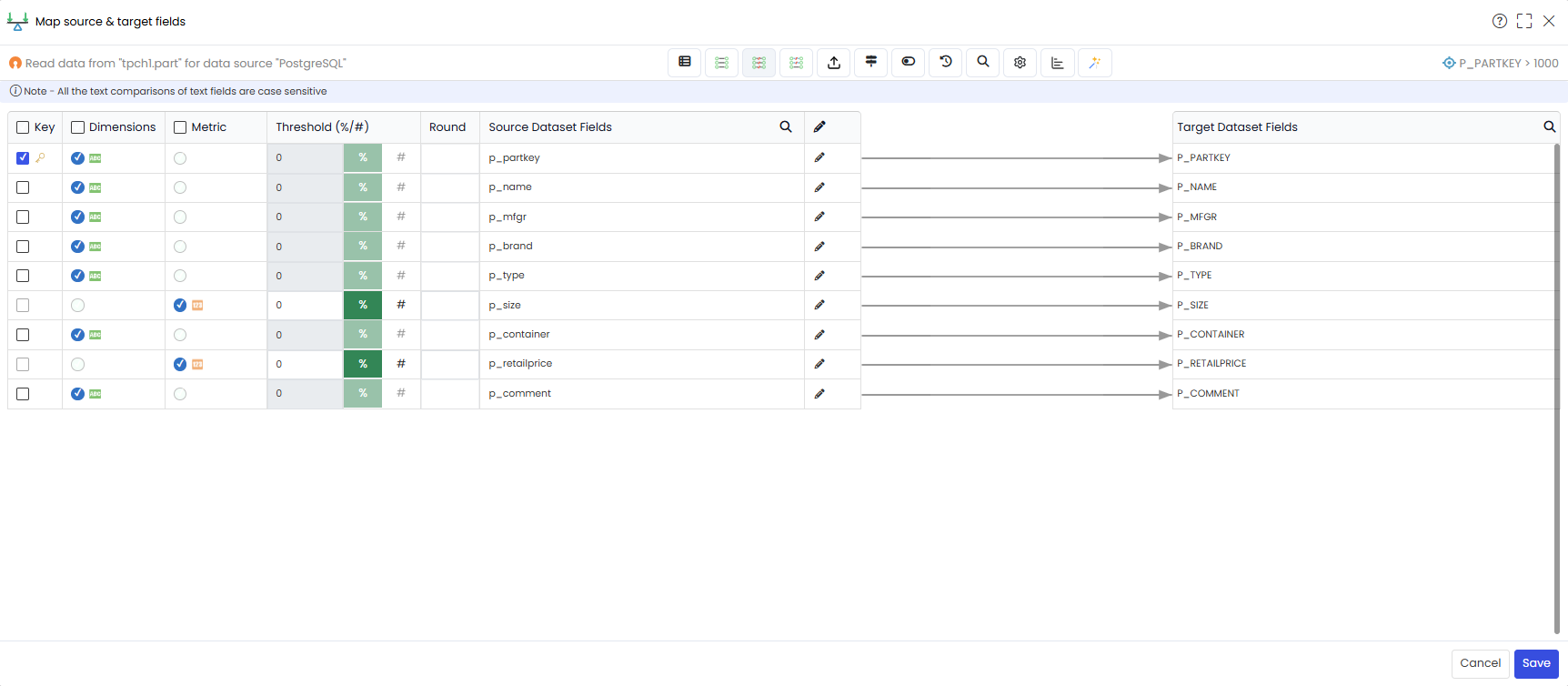Click the fullscreen expand icon
Viewport: 1568px width, 686px height.
coord(1524,21)
